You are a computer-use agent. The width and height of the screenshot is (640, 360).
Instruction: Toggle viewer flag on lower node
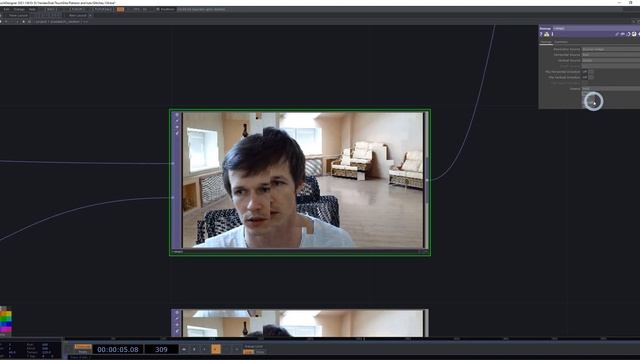point(177,313)
